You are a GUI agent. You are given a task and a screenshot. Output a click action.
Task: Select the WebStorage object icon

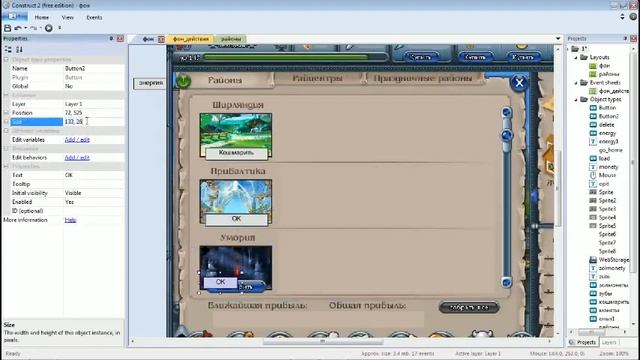pos(593,260)
